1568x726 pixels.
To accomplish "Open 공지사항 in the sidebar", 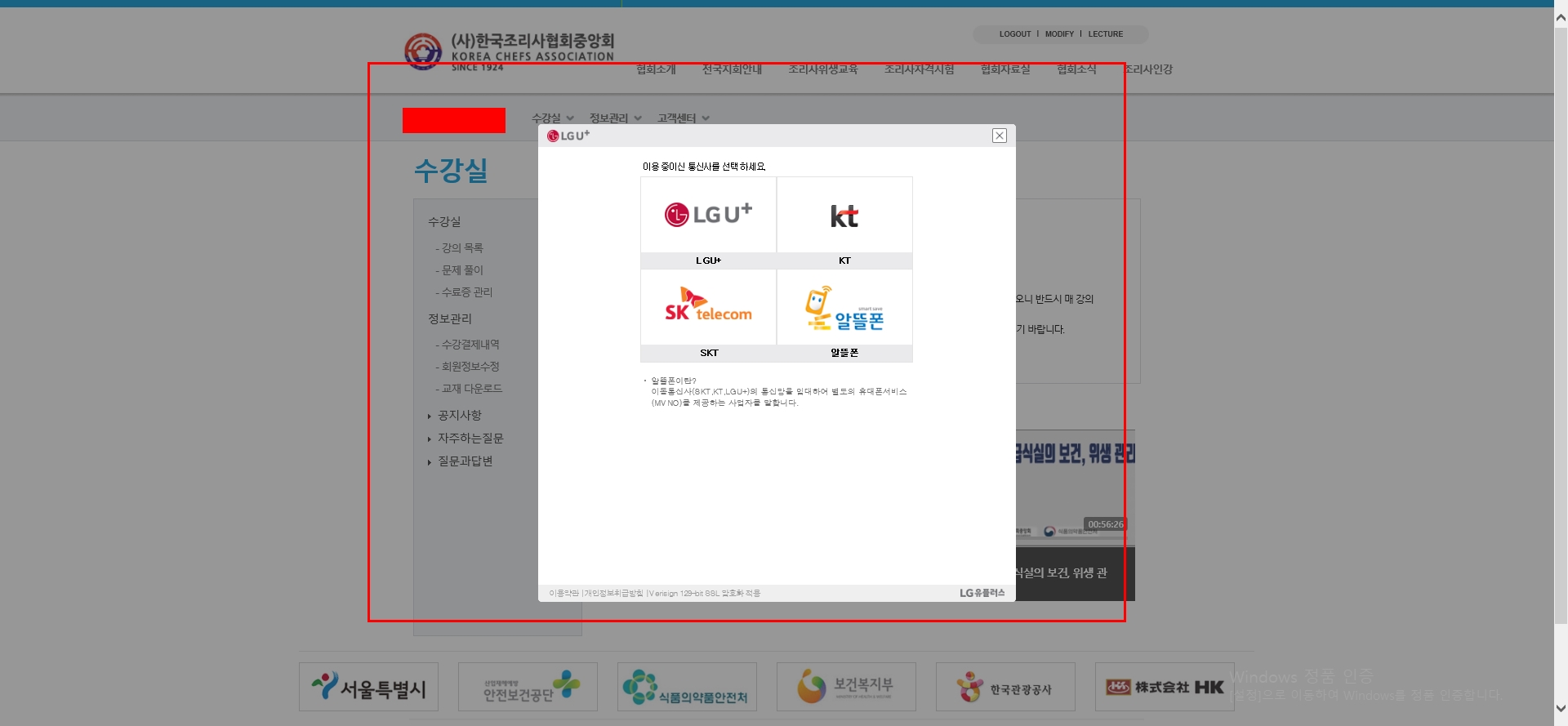I will tap(460, 416).
